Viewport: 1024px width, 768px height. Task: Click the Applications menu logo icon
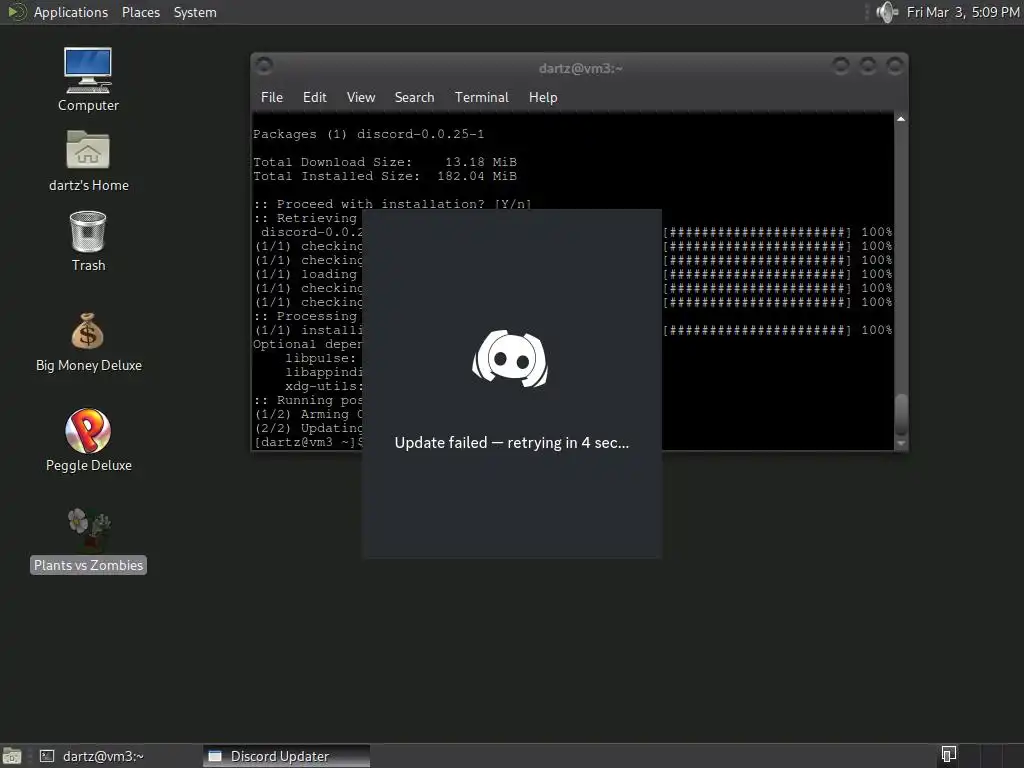pyautogui.click(x=16, y=12)
